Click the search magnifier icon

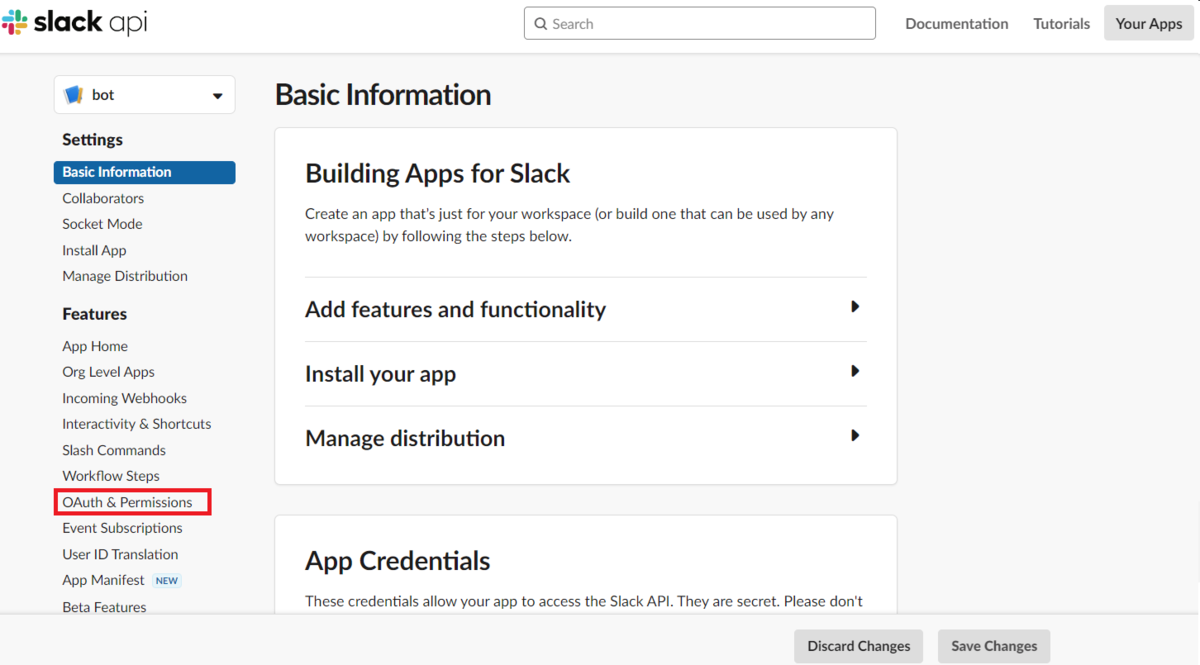[x=540, y=24]
